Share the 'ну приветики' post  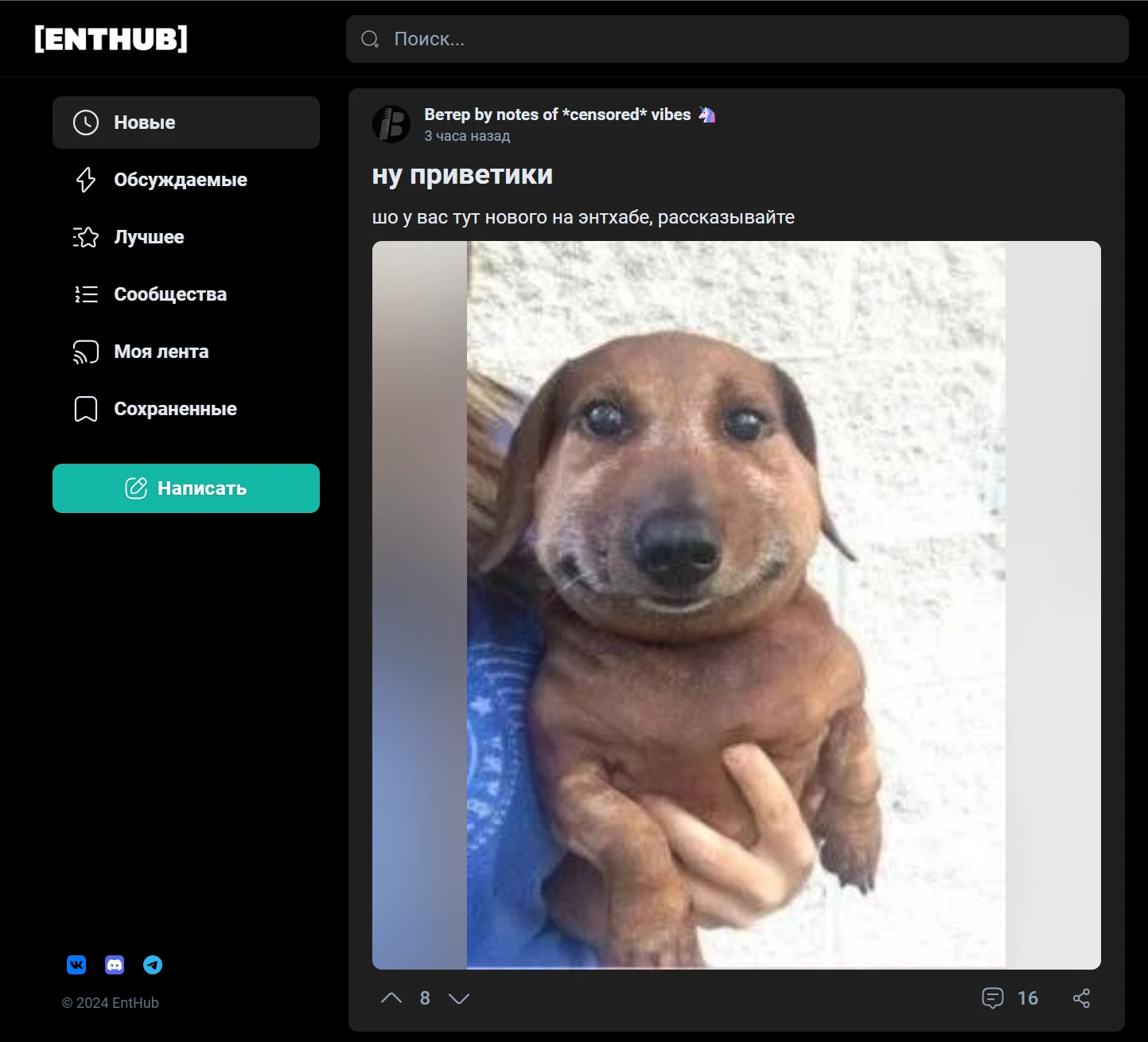(x=1081, y=998)
